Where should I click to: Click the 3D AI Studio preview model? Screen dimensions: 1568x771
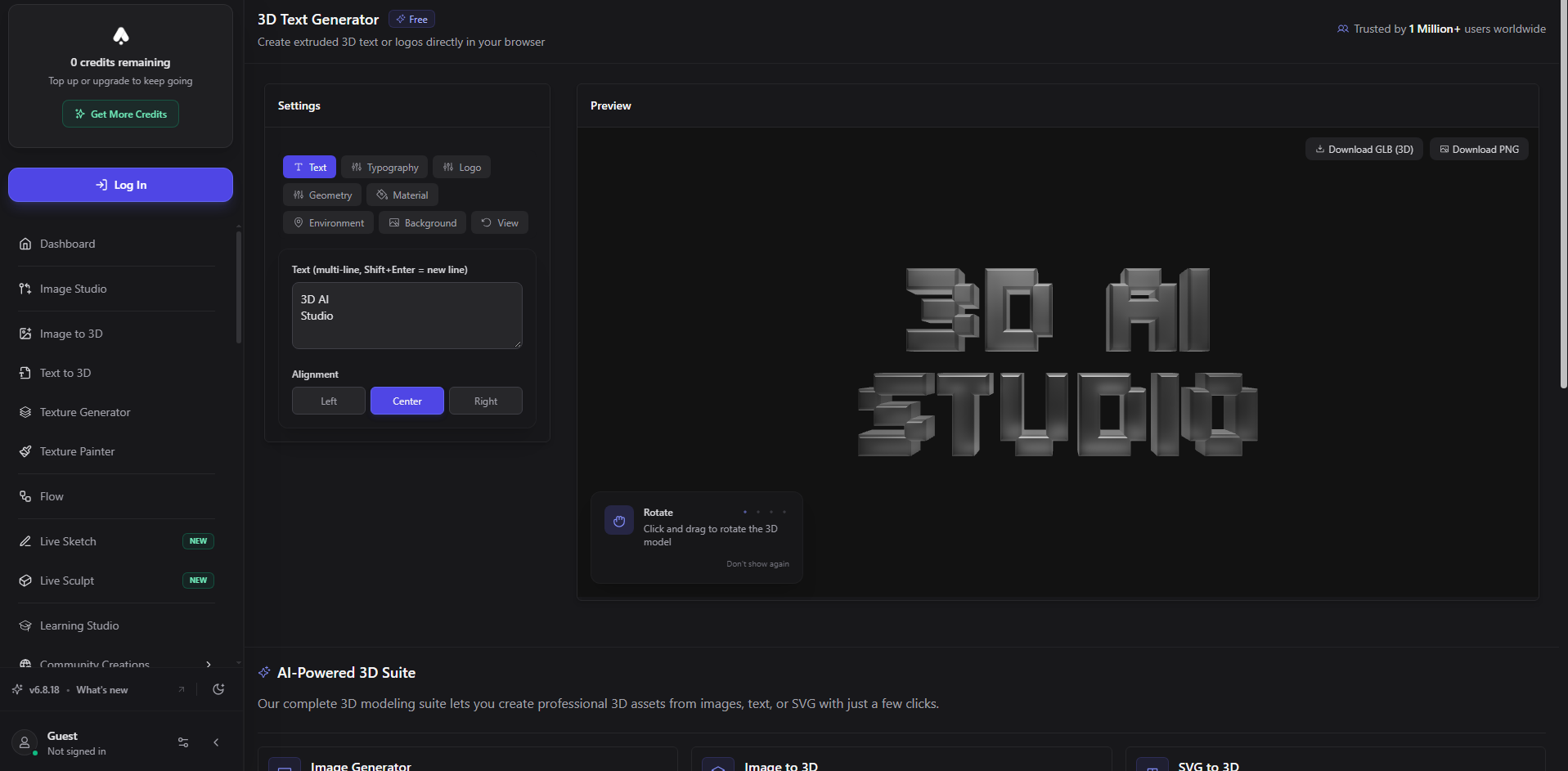[1058, 361]
